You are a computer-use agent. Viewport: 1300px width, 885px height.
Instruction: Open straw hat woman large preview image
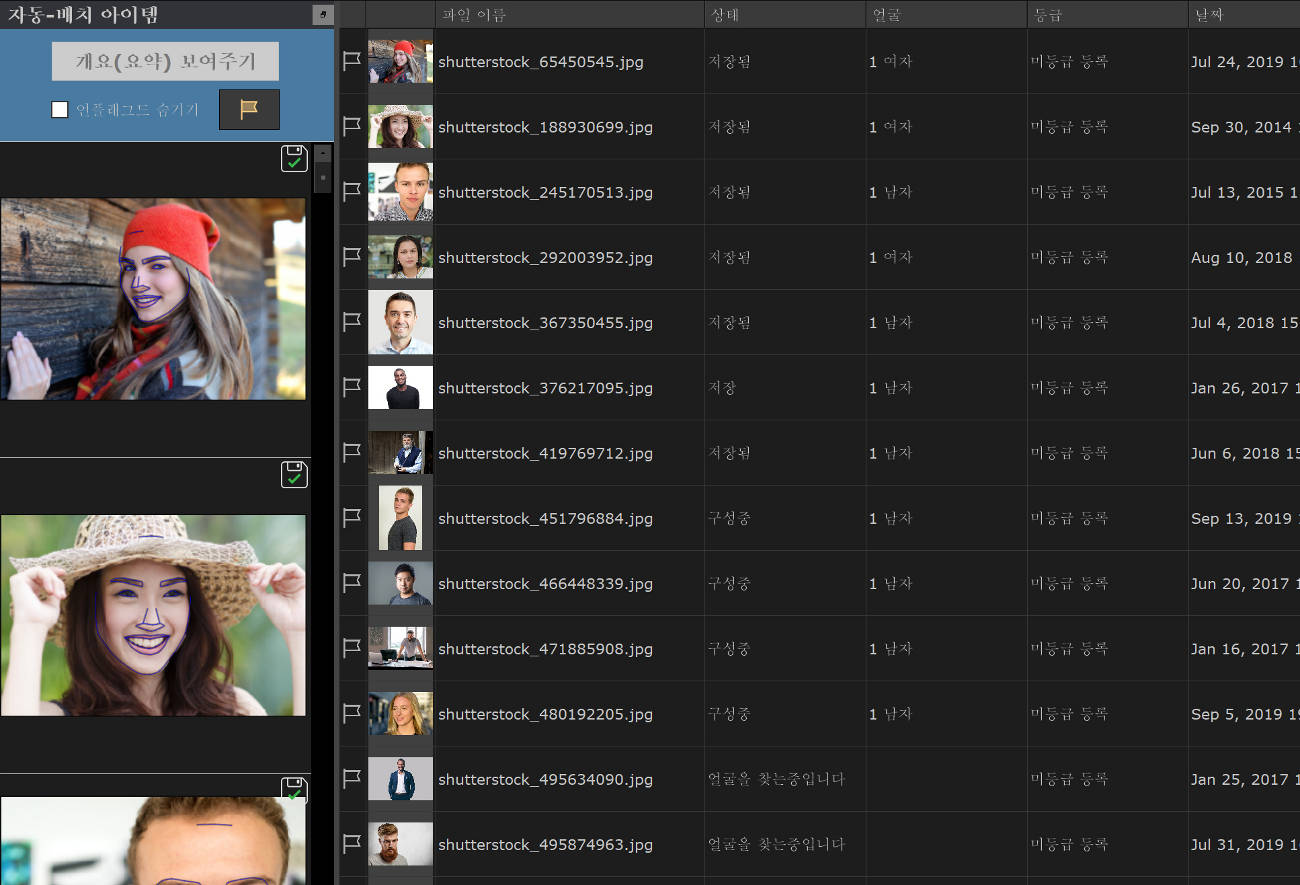153,615
